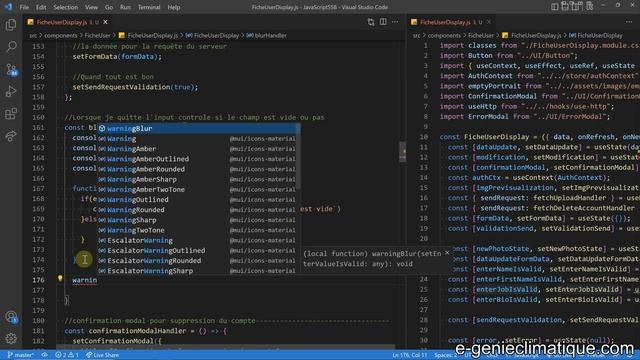Click 'FicheUser' breadcrumb in right editor

tap(481, 36)
